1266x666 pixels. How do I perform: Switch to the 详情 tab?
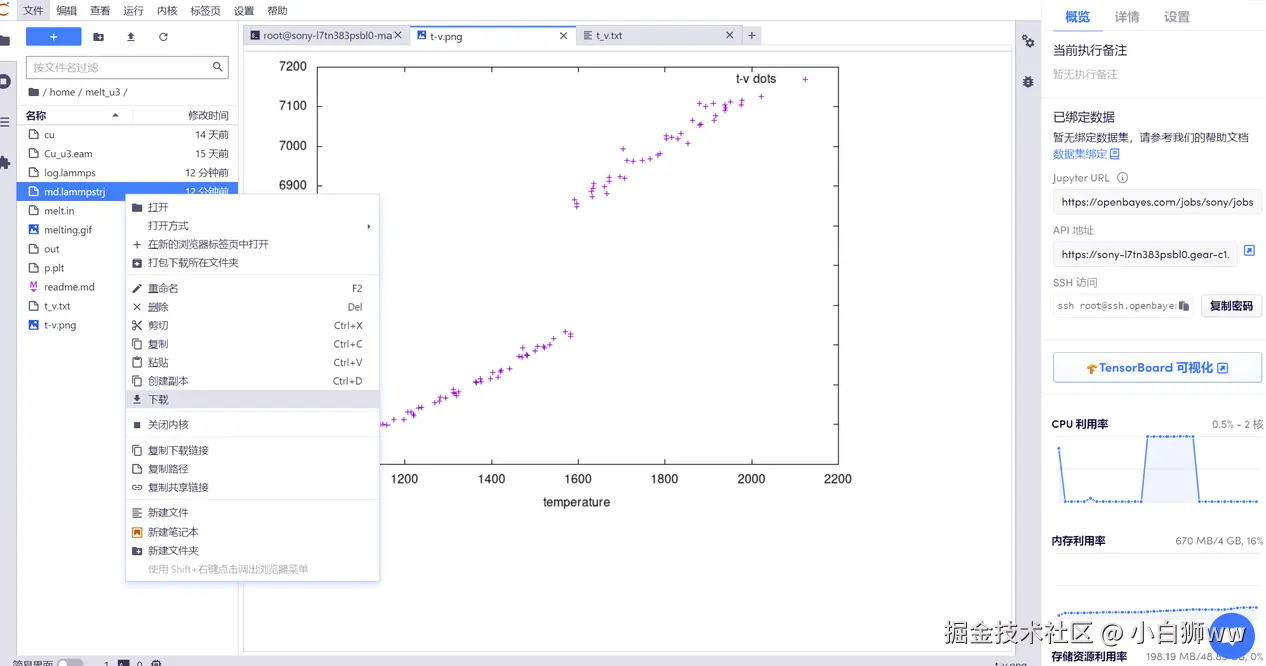pos(1127,17)
